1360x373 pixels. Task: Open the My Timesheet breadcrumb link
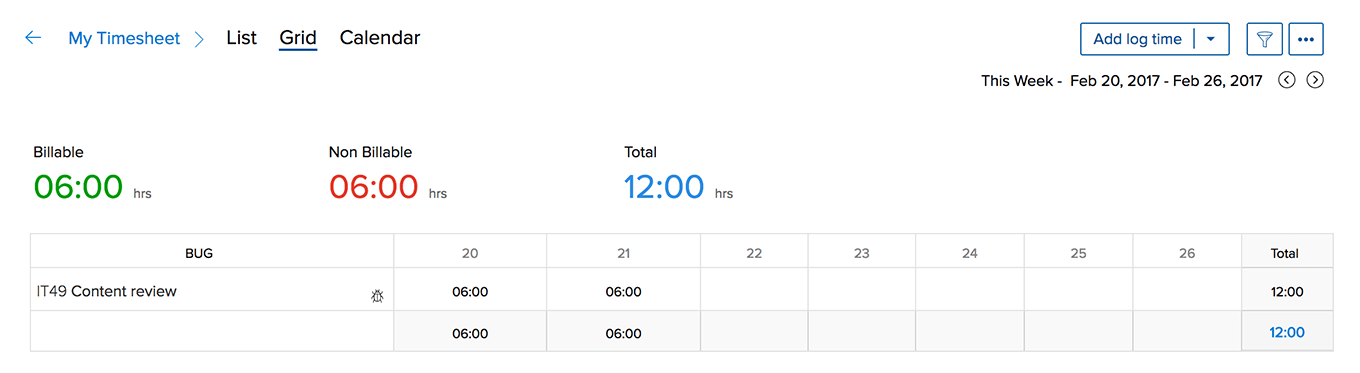pyautogui.click(x=124, y=38)
